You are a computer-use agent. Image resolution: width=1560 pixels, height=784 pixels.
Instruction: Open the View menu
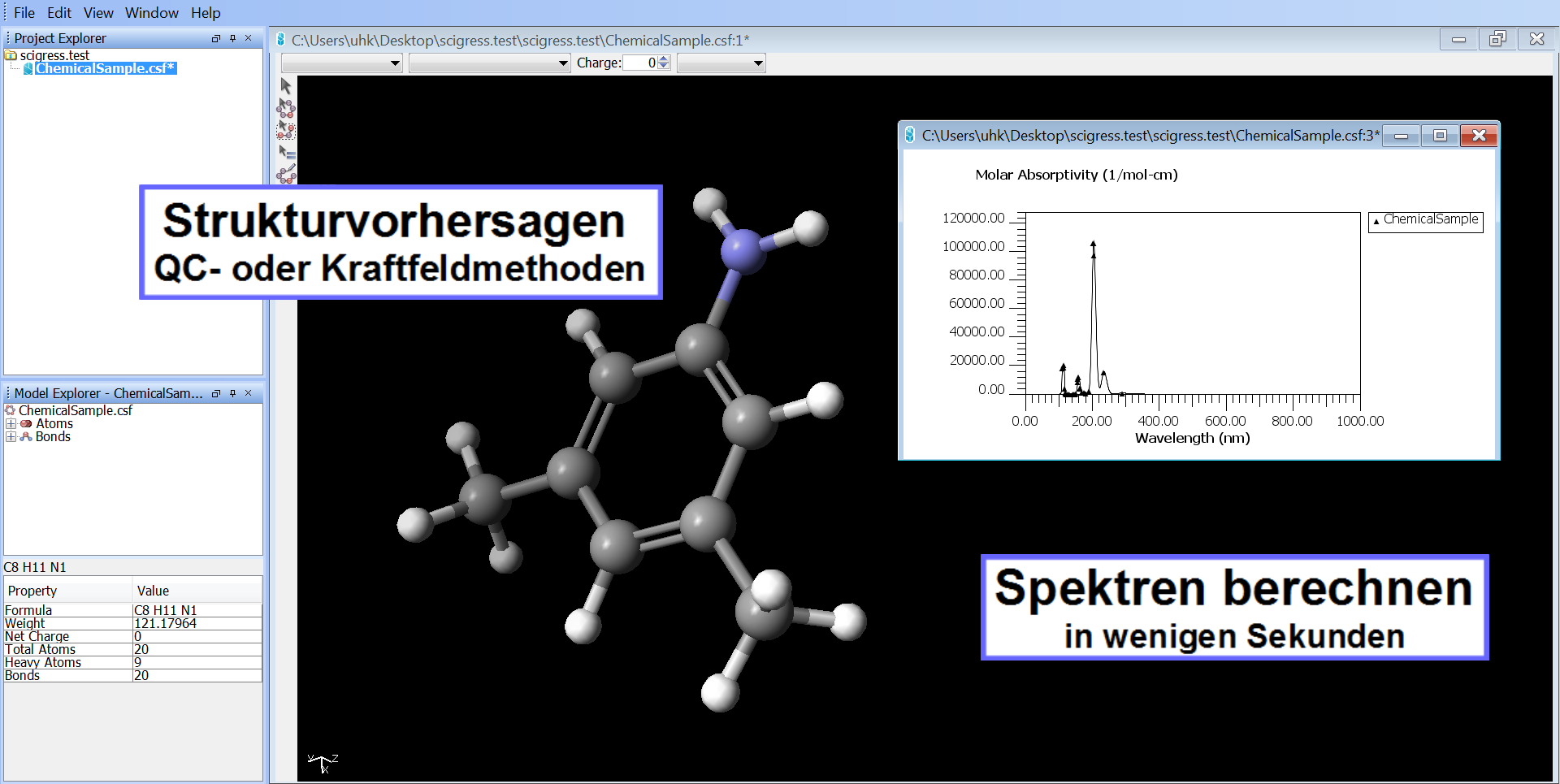coord(97,12)
